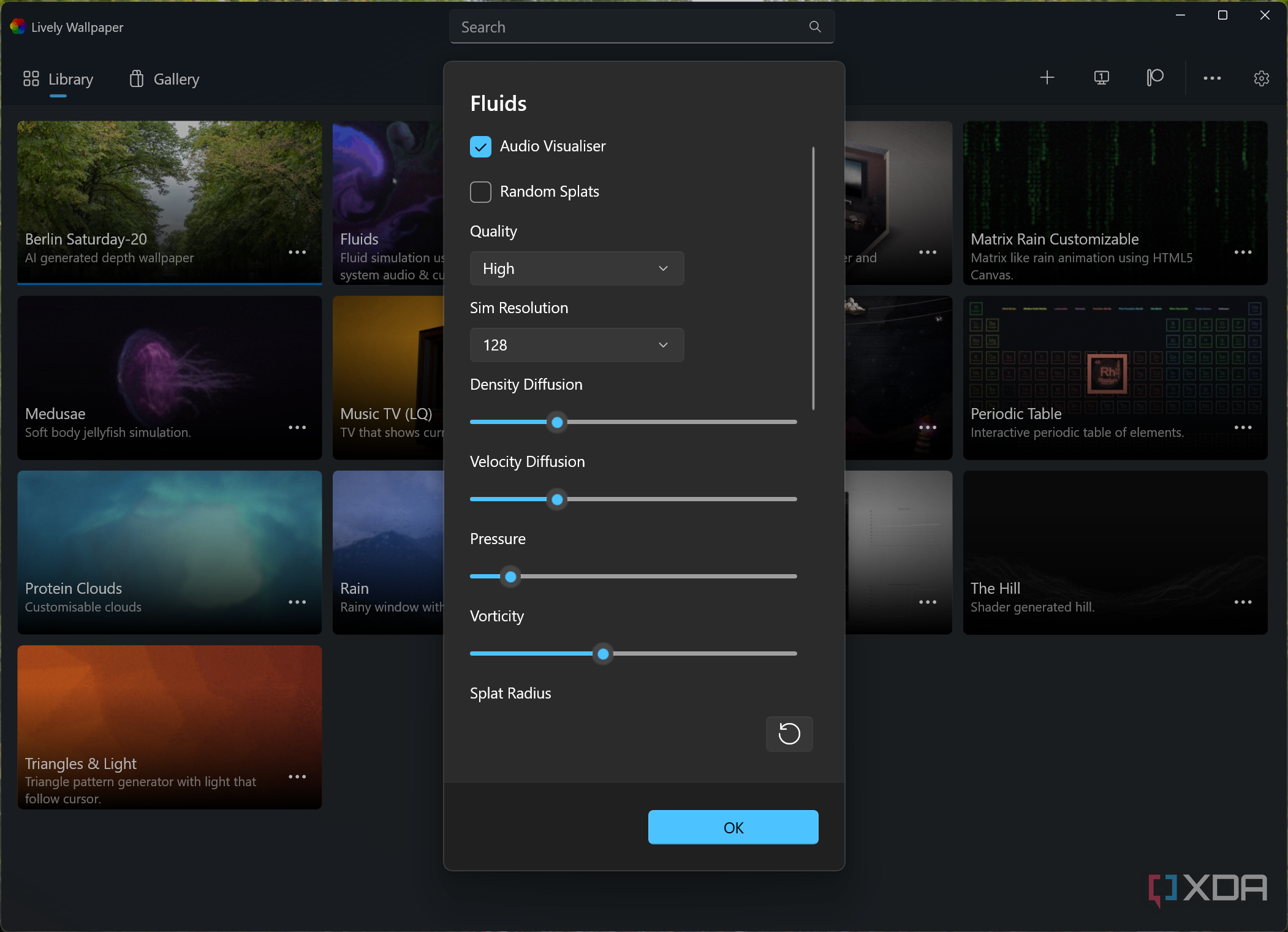The height and width of the screenshot is (932, 1288).
Task: Enable the Random Splats checkbox
Action: pyautogui.click(x=480, y=192)
